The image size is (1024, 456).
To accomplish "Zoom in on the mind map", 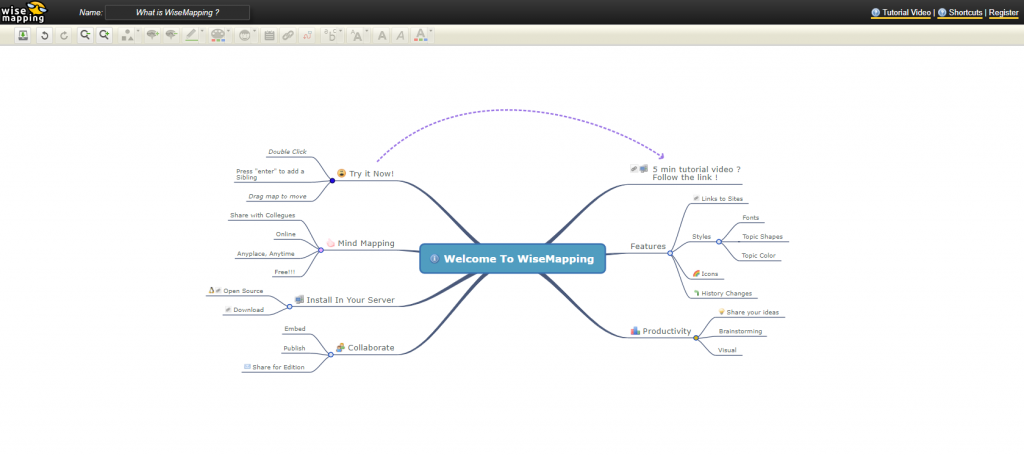I will click(x=104, y=35).
